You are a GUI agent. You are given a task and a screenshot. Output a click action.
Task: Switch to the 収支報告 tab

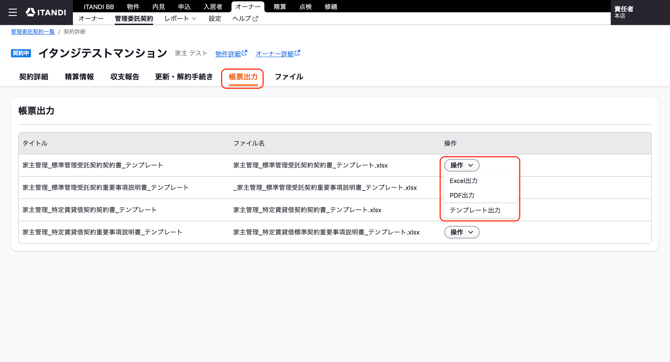pyautogui.click(x=125, y=77)
